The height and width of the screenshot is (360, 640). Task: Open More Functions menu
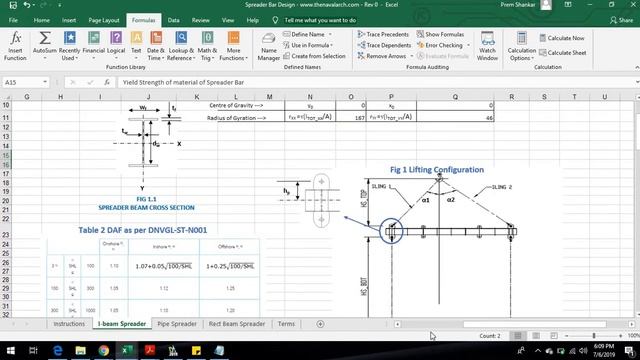[x=233, y=46]
